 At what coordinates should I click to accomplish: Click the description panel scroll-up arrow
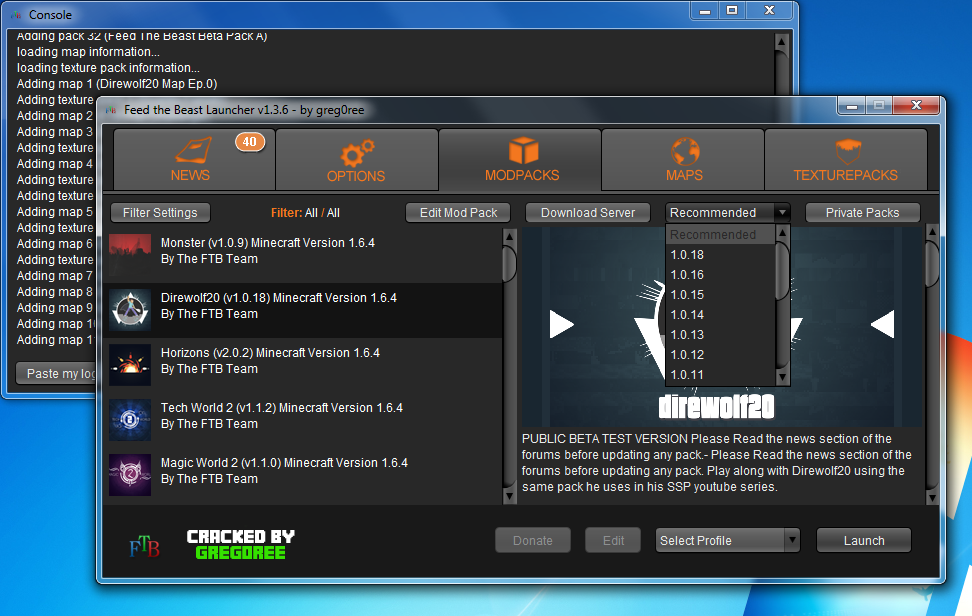coord(932,232)
